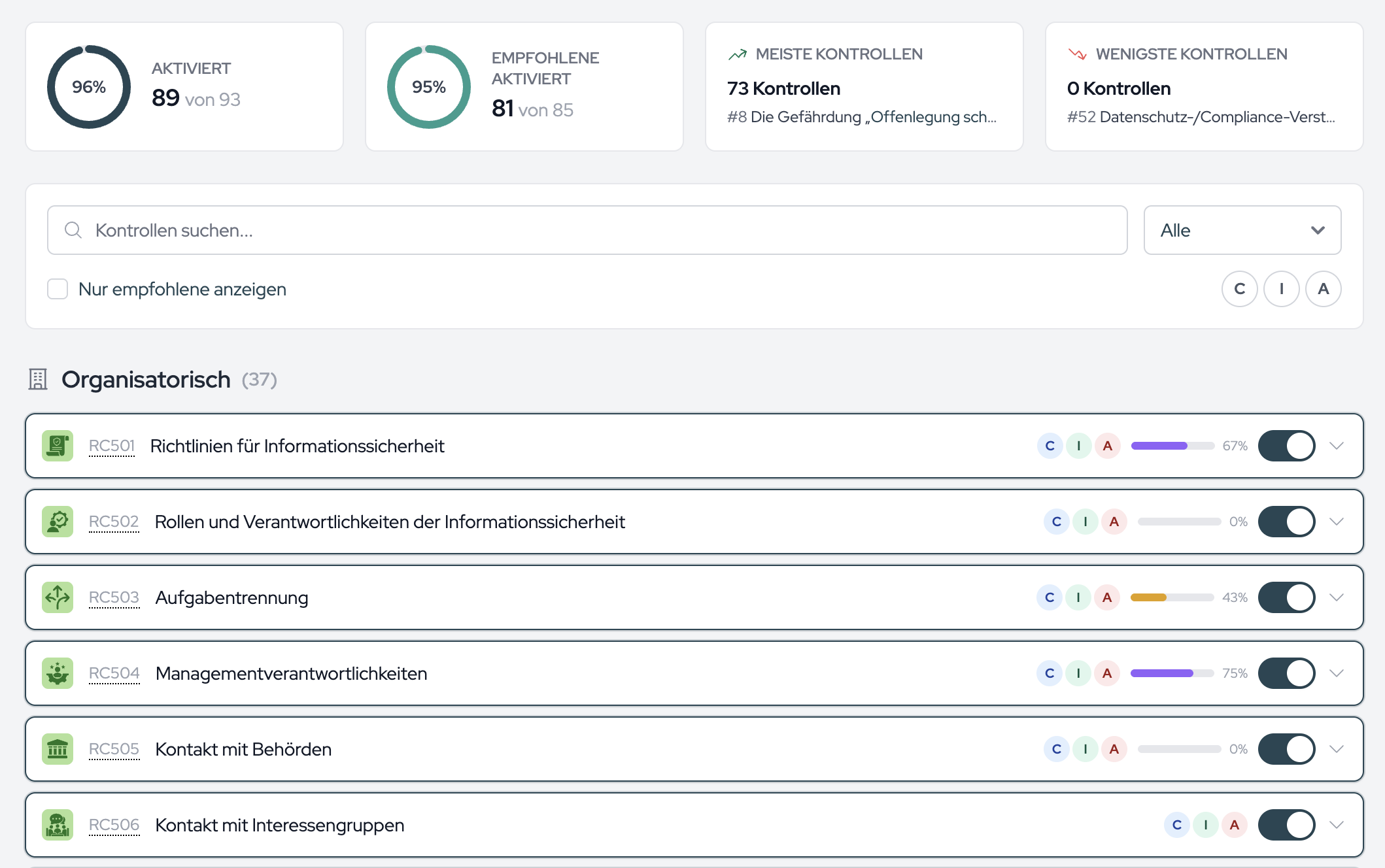Image resolution: width=1385 pixels, height=868 pixels.
Task: Click the A badge on RC503 row
Action: click(x=1107, y=597)
